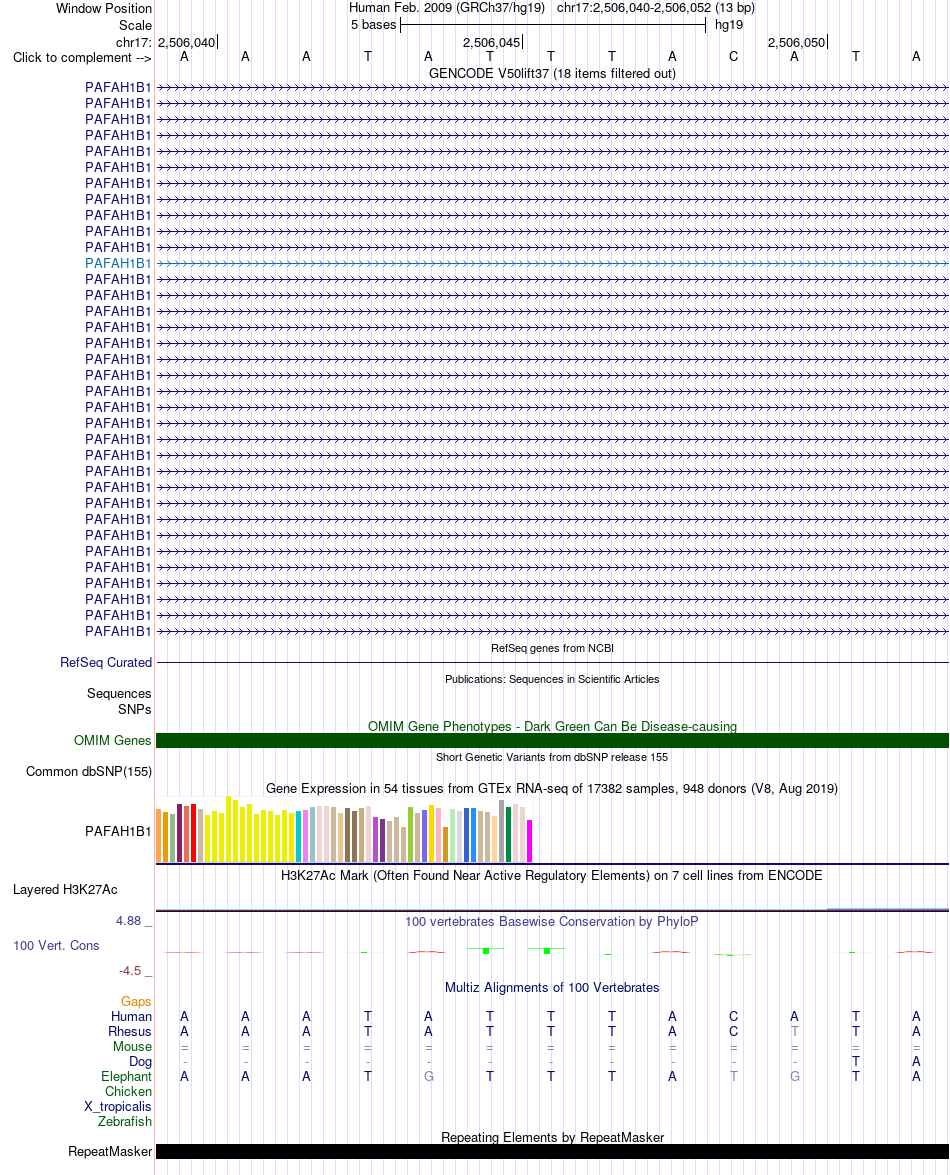Click the 'T' base in the Dog alignment row
The height and width of the screenshot is (1175, 950).
click(x=856, y=1062)
